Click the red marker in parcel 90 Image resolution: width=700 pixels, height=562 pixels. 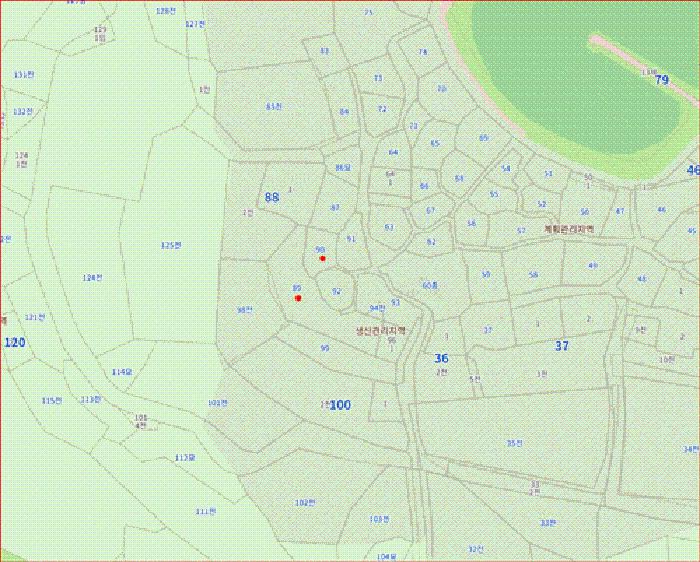point(322,259)
